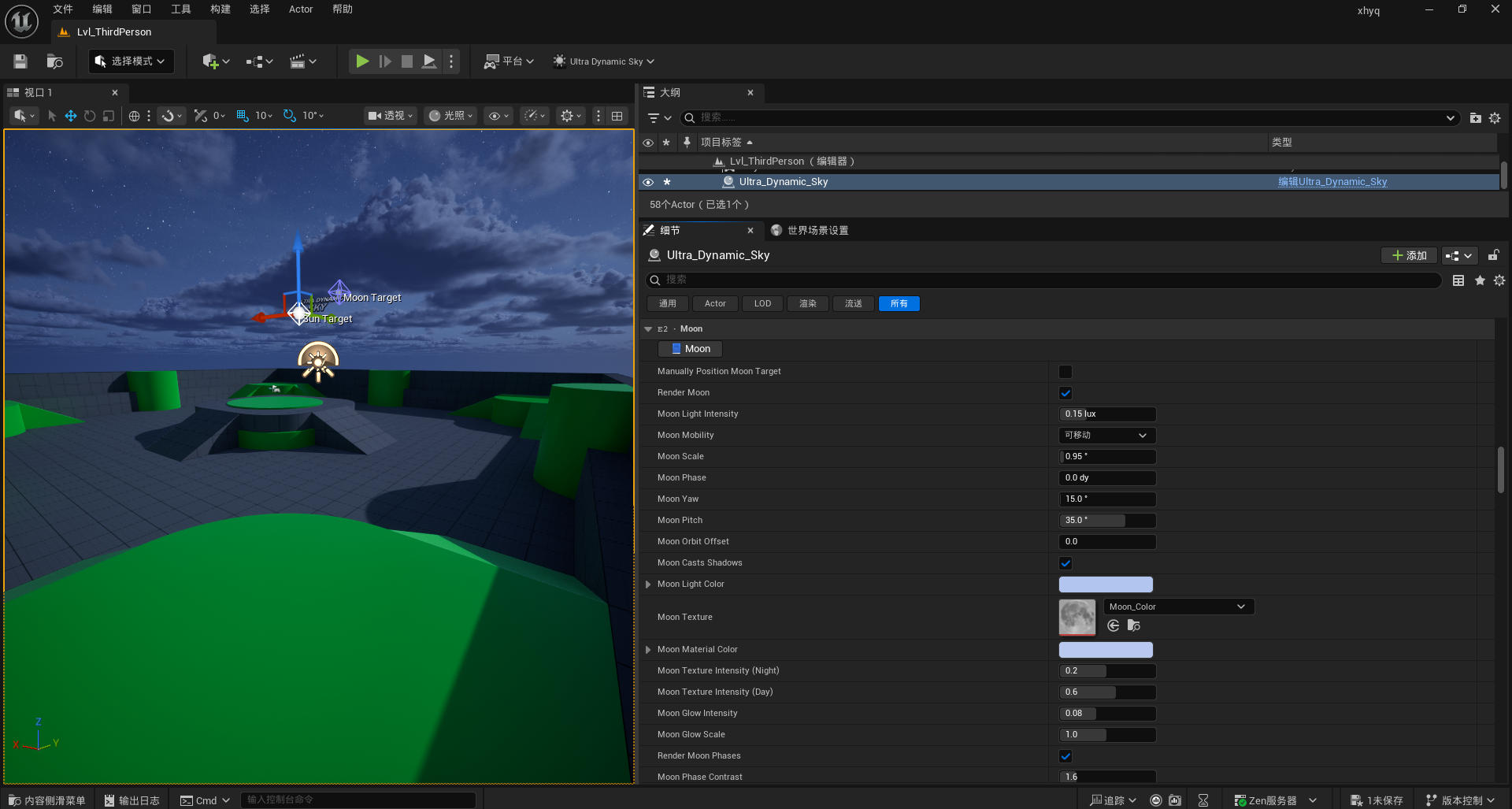
Task: Open details panel settings gear
Action: [x=1499, y=280]
